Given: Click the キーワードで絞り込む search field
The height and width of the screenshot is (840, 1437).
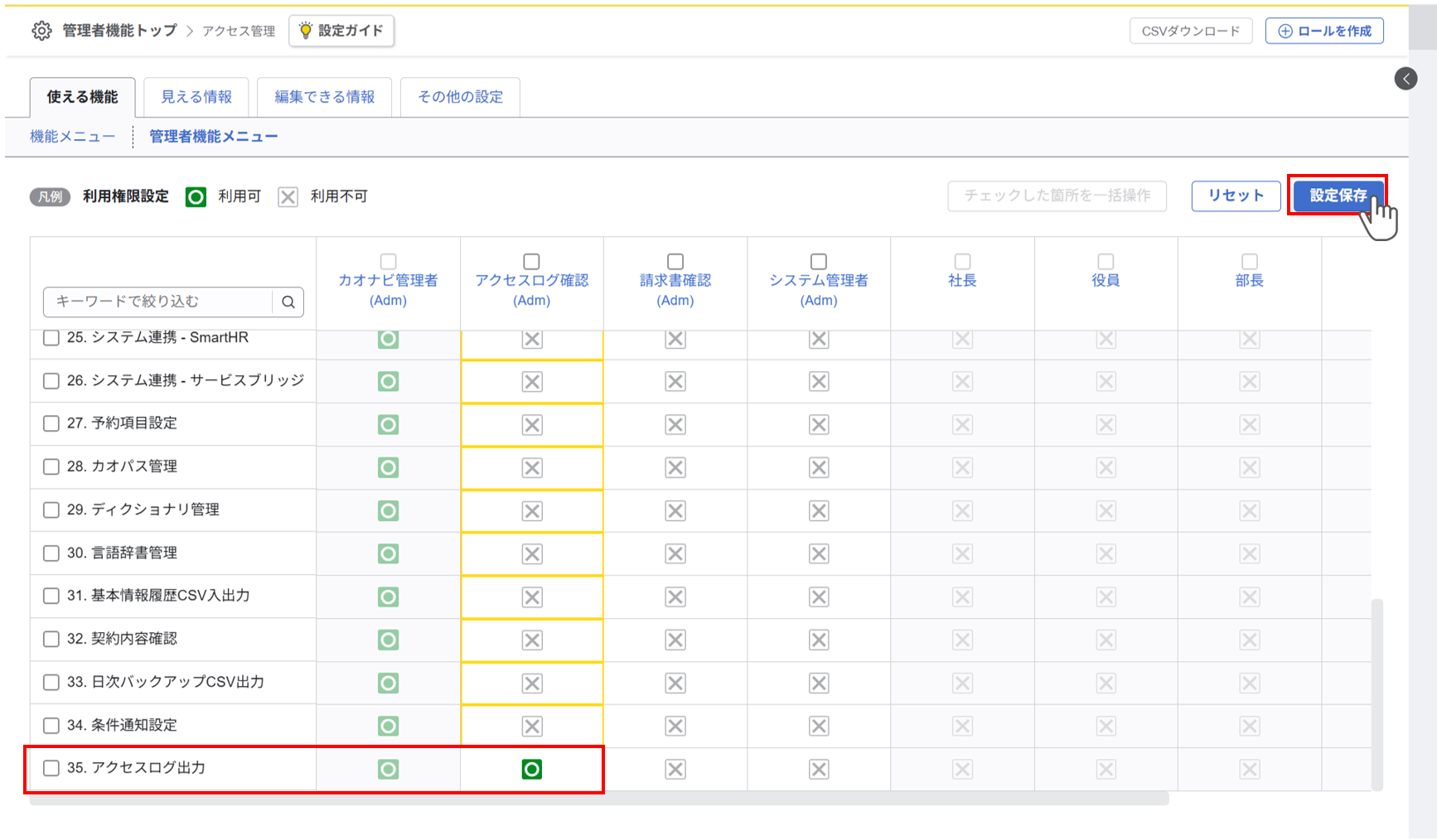Looking at the screenshot, I should click(157, 302).
